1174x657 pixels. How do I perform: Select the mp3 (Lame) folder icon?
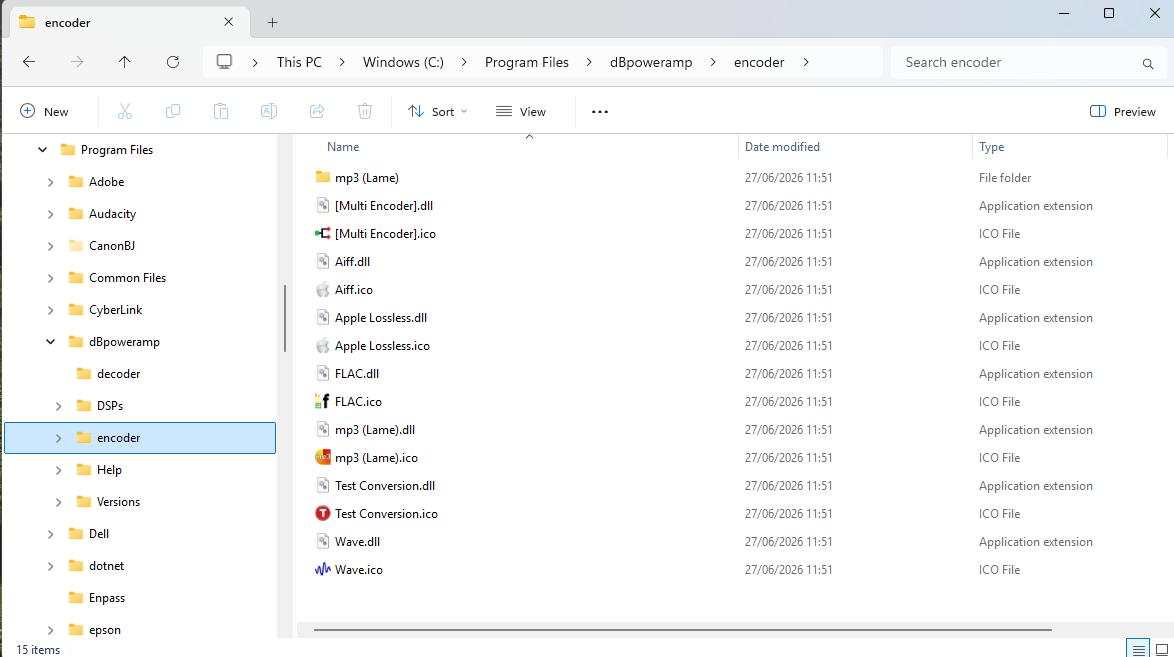323,178
